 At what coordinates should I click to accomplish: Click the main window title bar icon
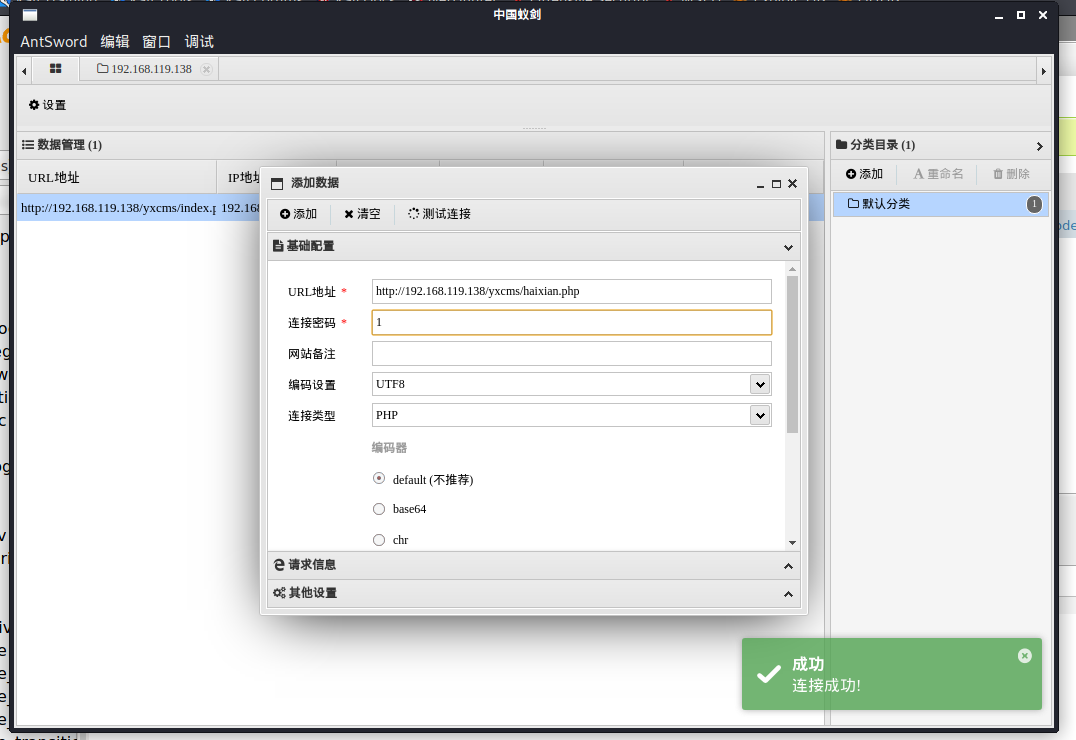coord(30,14)
